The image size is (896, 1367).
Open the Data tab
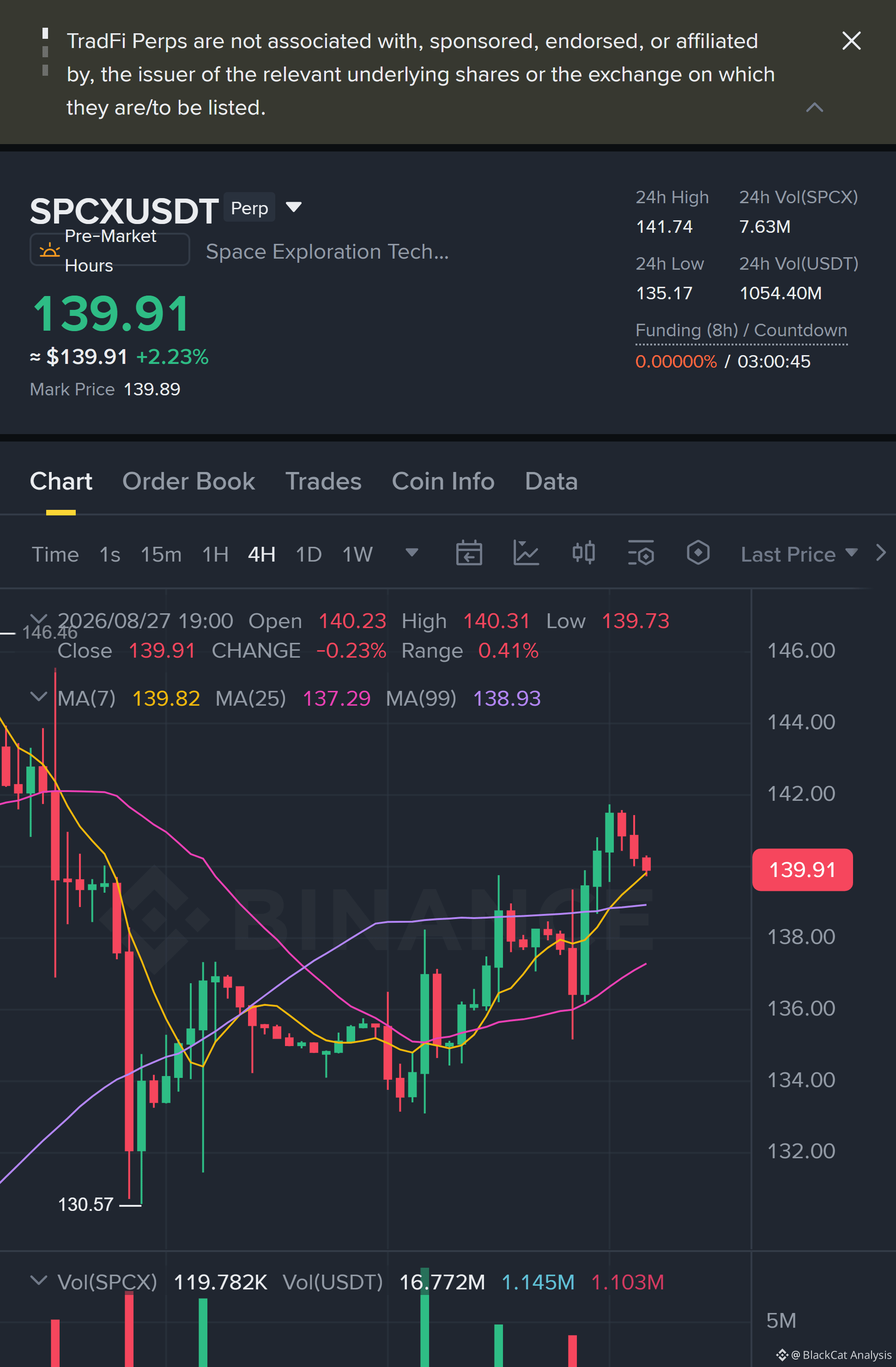click(551, 481)
